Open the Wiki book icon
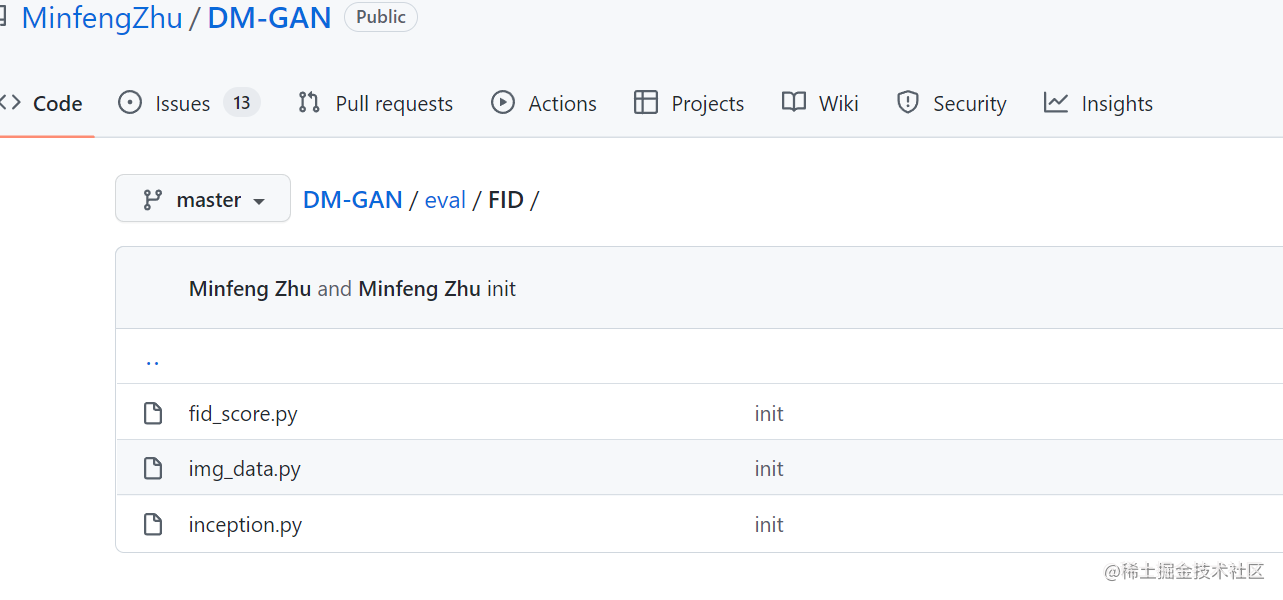This screenshot has width=1283, height=600. pos(793,103)
